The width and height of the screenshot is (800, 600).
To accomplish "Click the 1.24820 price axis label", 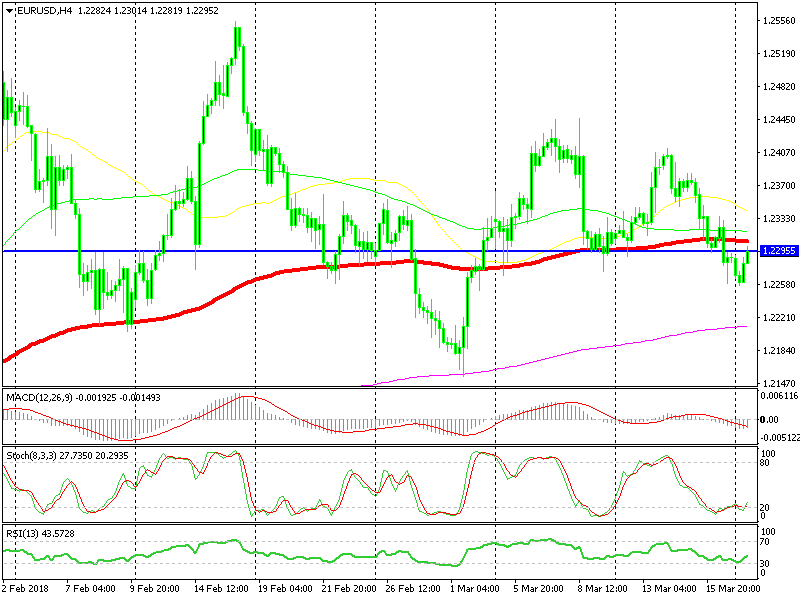I will (779, 87).
